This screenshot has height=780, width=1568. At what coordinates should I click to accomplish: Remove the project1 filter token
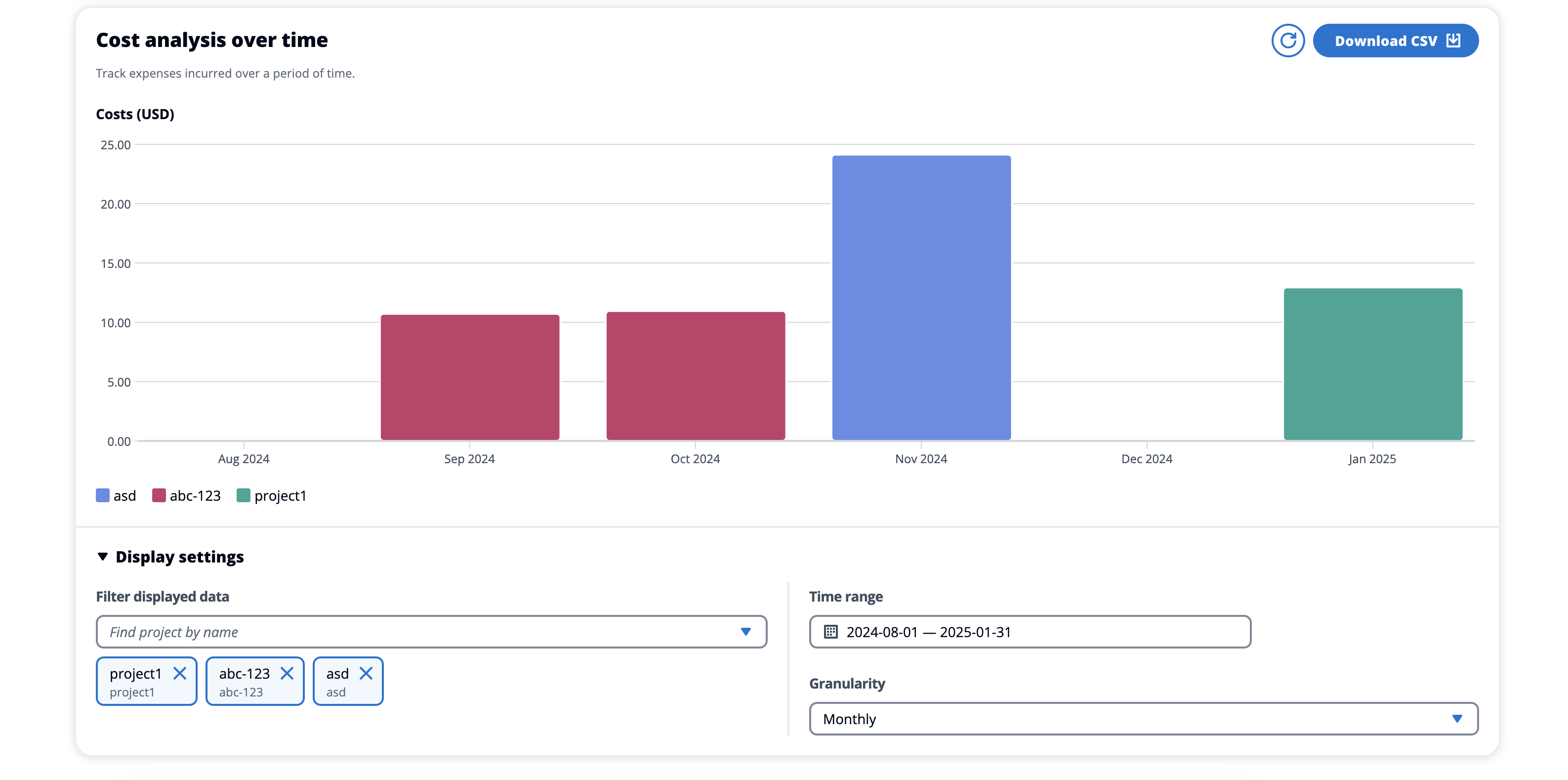click(x=179, y=673)
